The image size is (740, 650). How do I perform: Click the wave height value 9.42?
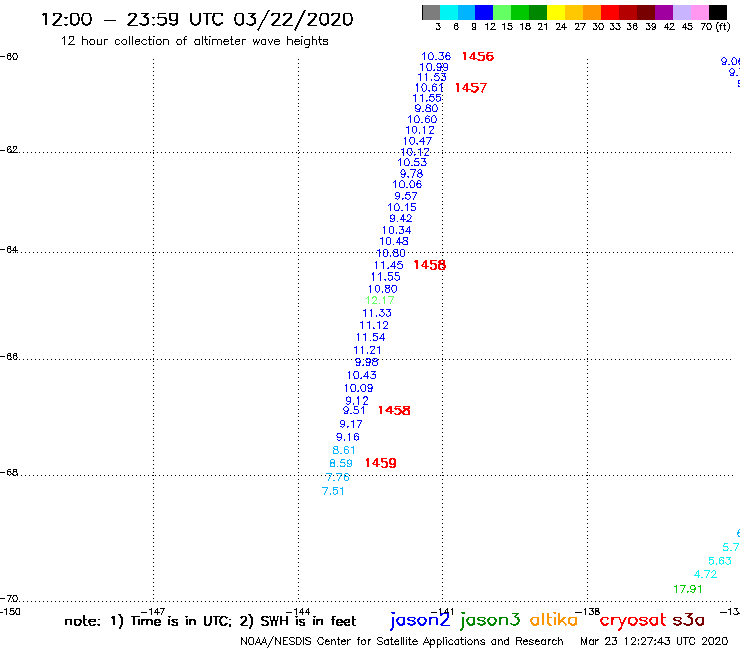(401, 219)
